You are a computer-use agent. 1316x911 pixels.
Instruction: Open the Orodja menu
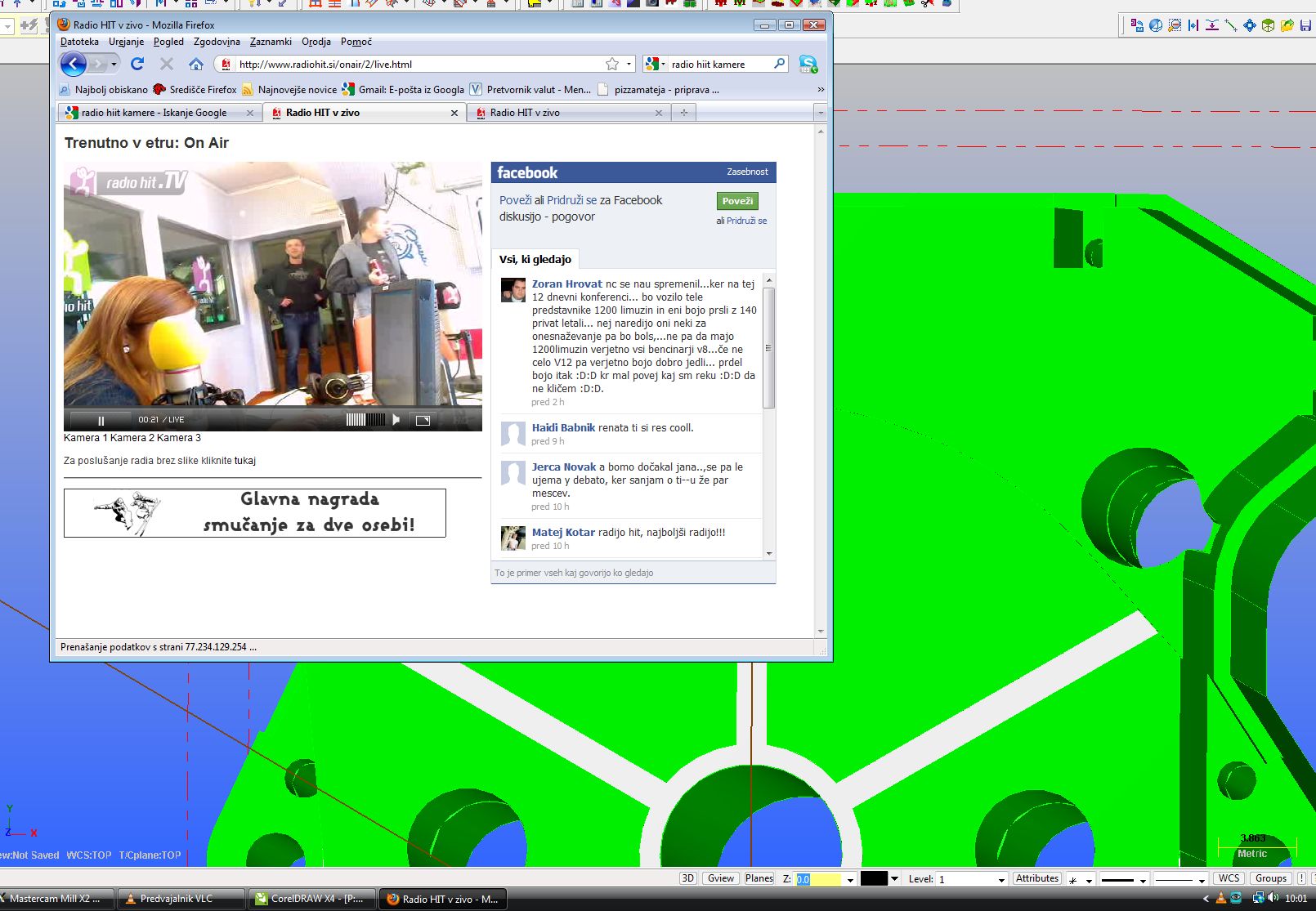[x=316, y=42]
